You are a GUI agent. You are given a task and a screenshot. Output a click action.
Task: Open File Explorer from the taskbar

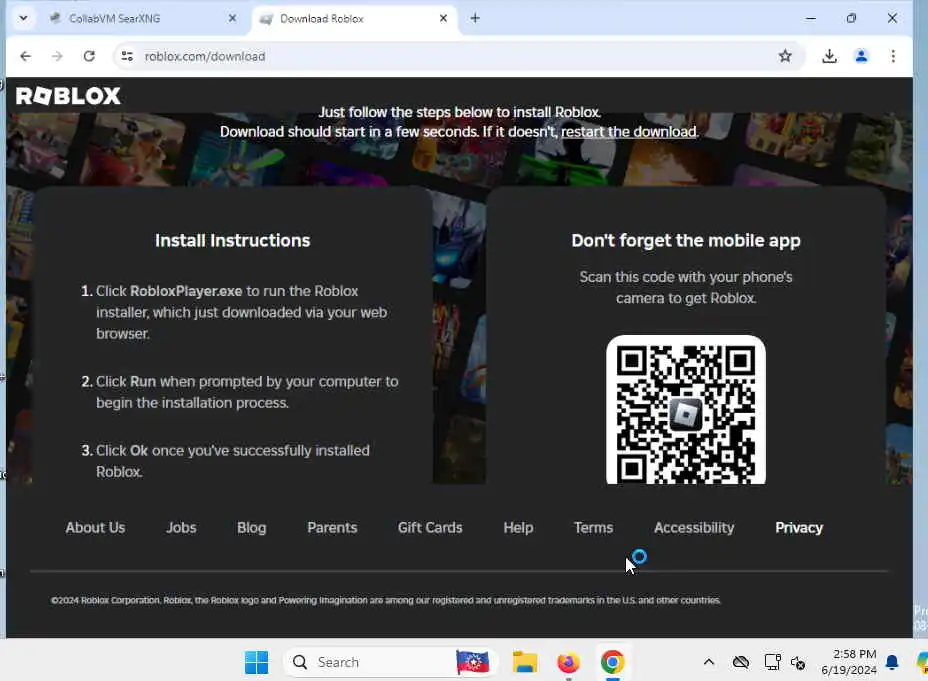pyautogui.click(x=524, y=662)
